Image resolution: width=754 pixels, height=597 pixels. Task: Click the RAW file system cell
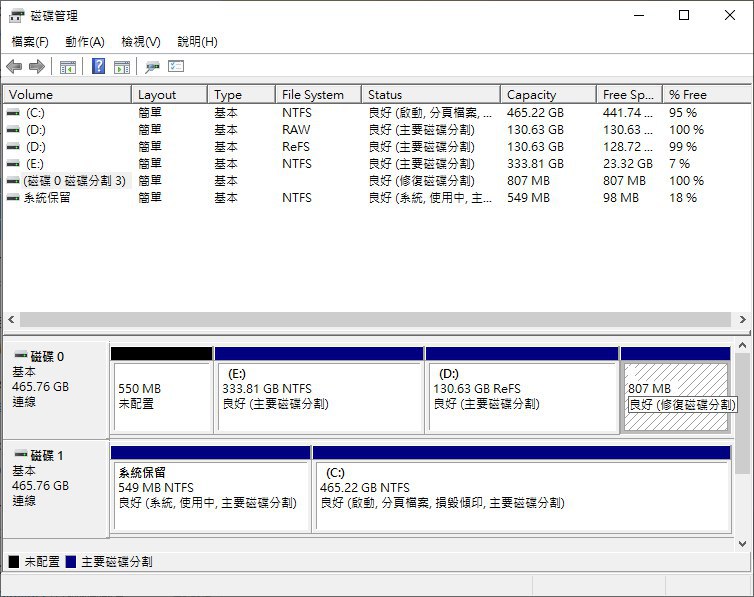(296, 130)
